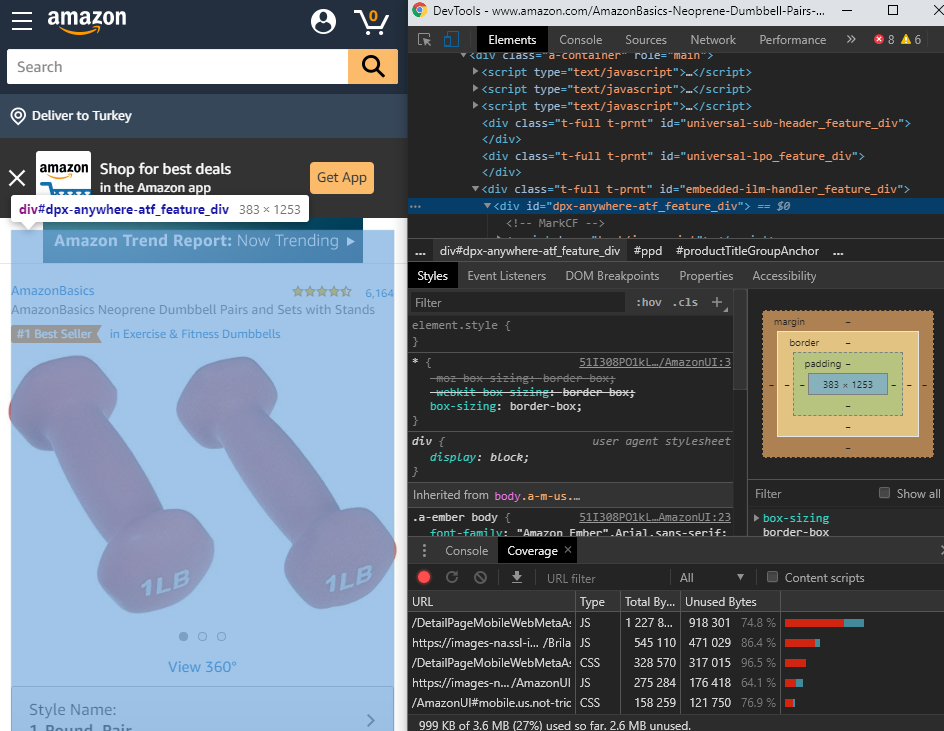
Task: Open the Accessibility tab
Action: point(784,276)
